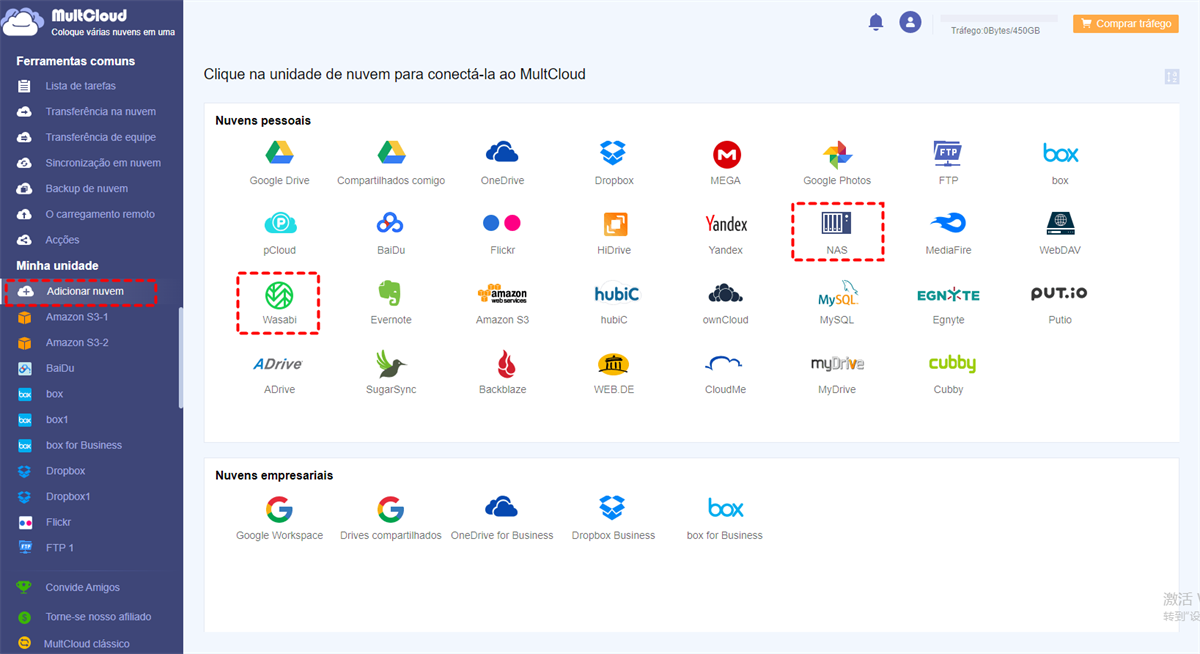This screenshot has width=1200, height=654.
Task: Choose Google Workspace business cloud
Action: point(279,509)
